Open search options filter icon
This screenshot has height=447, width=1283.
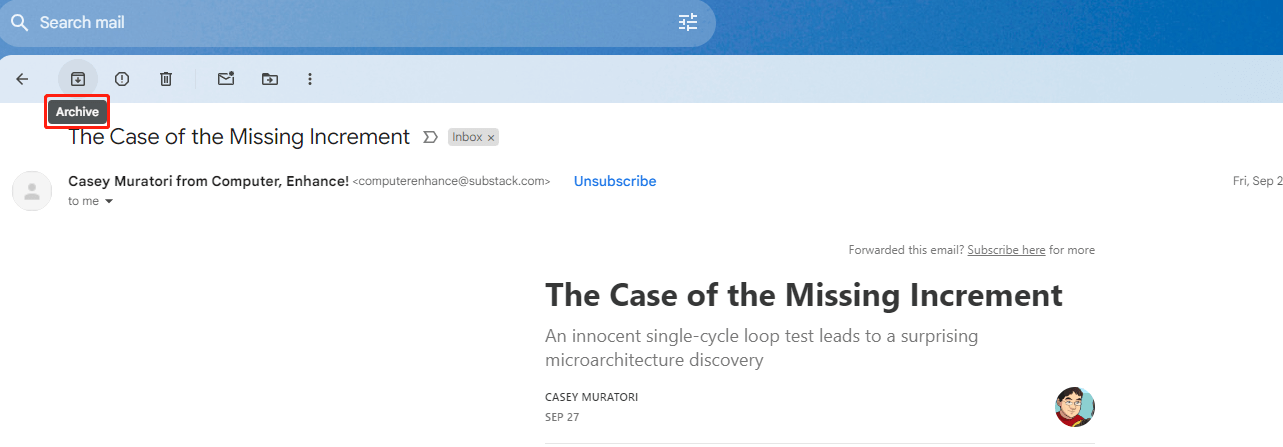688,22
